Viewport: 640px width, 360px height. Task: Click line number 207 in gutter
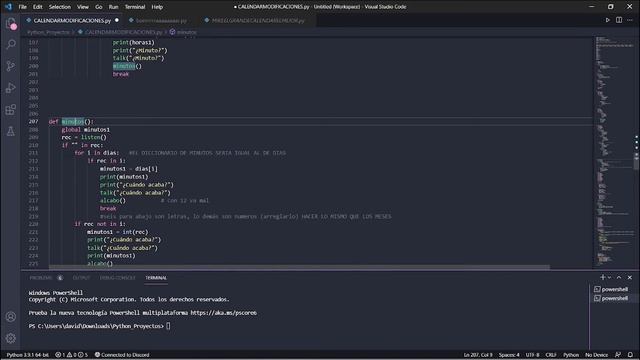point(33,121)
